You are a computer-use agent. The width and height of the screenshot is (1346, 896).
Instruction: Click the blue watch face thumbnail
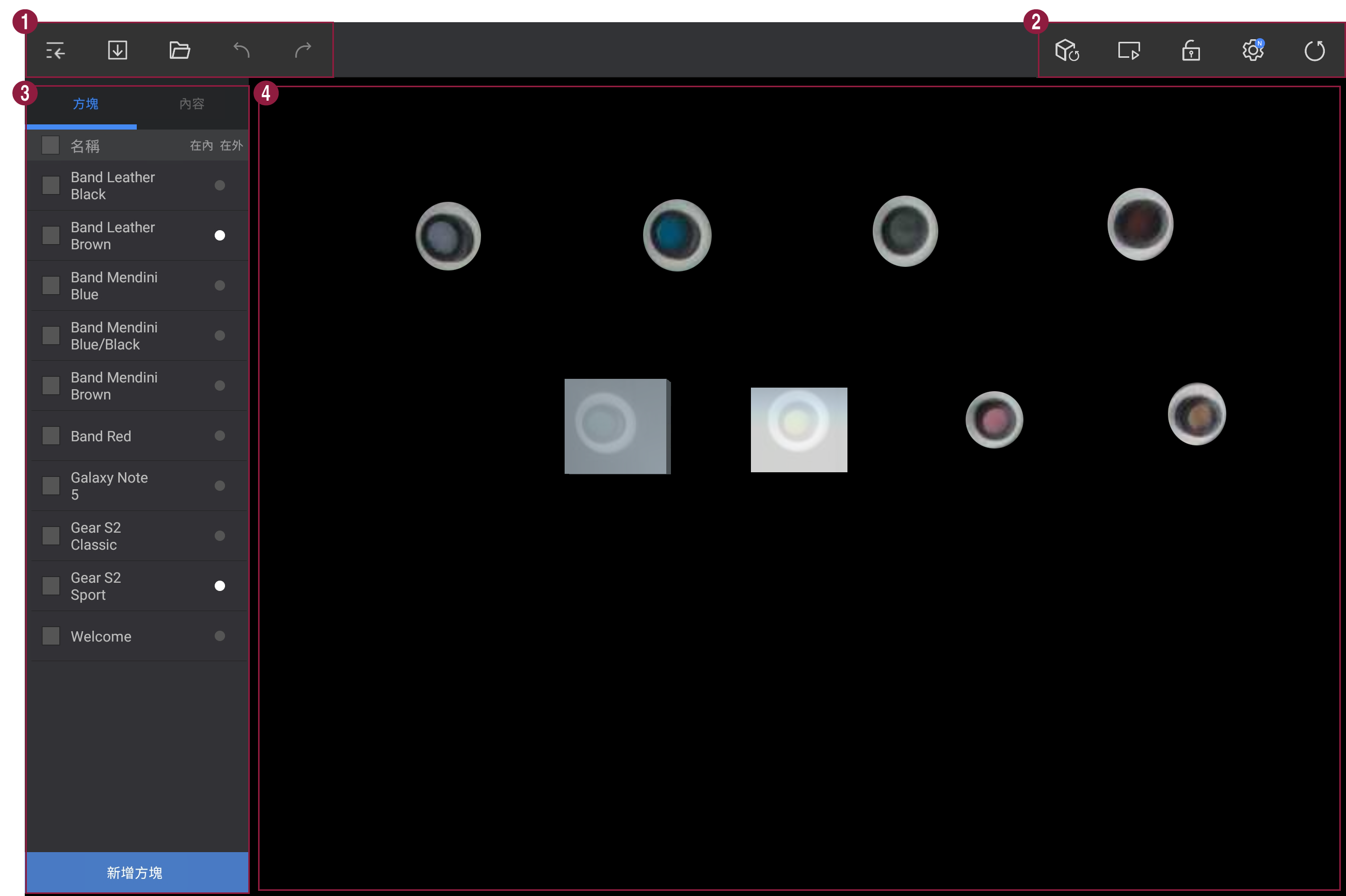click(677, 235)
